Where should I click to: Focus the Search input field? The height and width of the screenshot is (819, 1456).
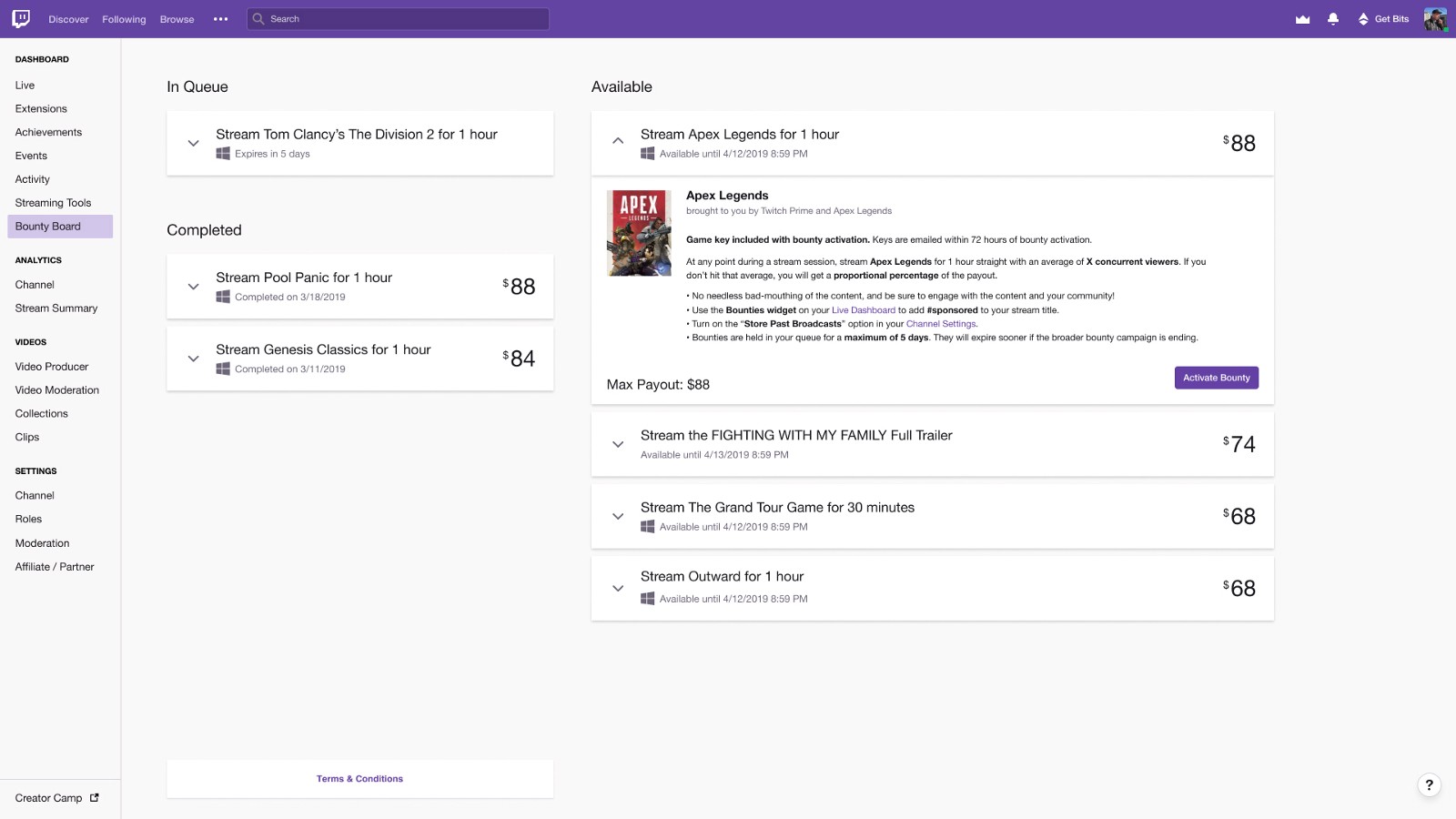pyautogui.click(x=398, y=19)
